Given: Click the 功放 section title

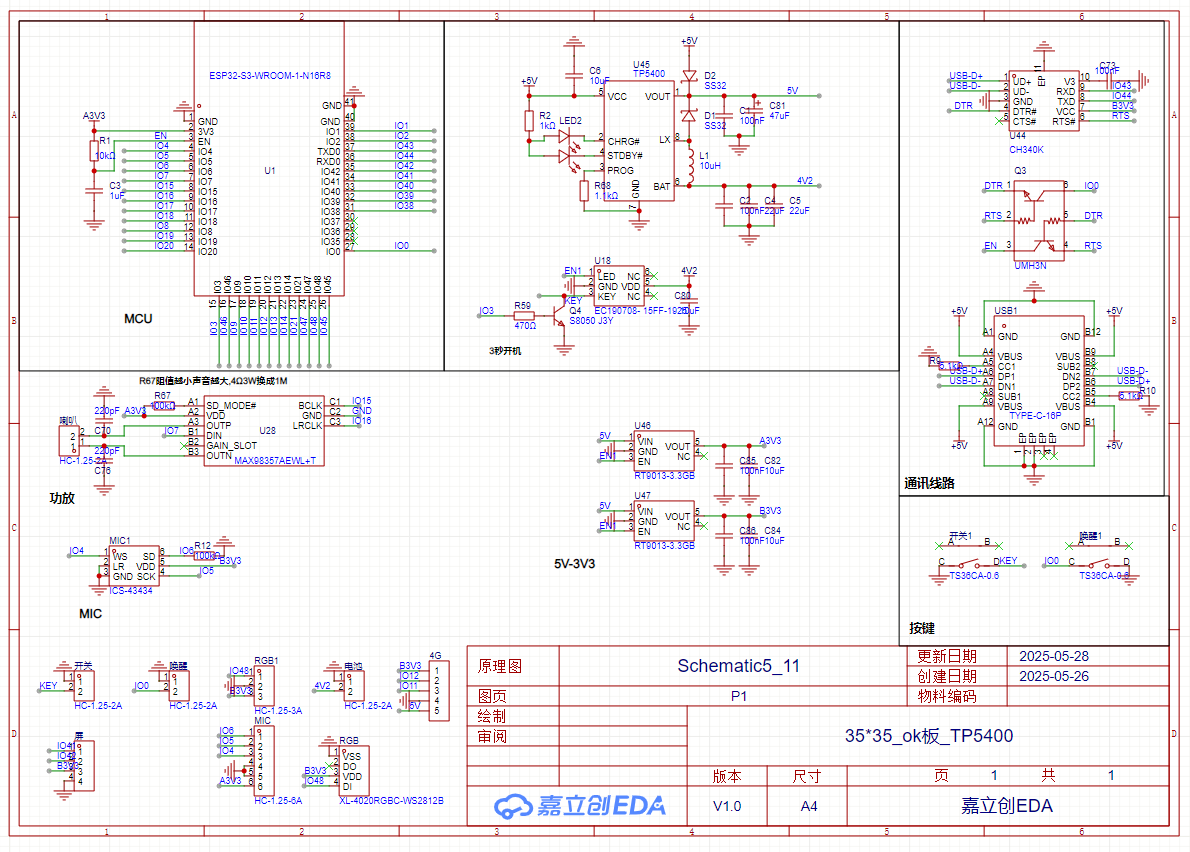Looking at the screenshot, I should 62,498.
